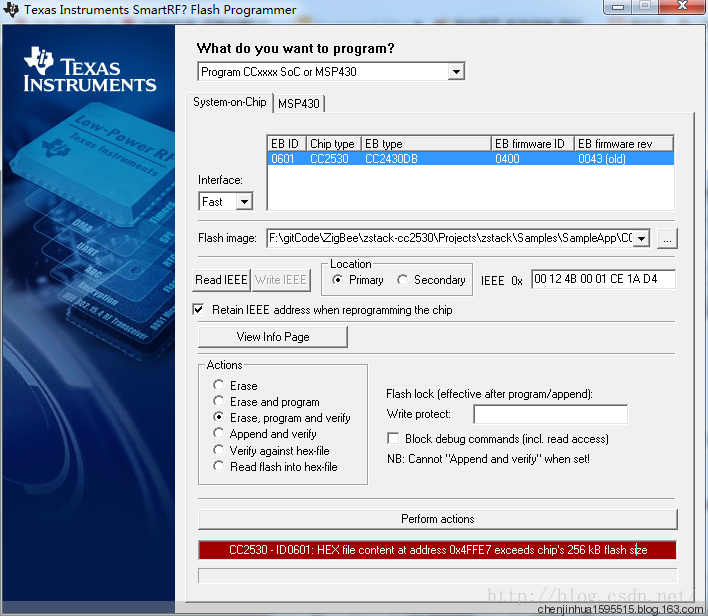Open the Interface speed dropdown showing Fast
The height and width of the screenshot is (616, 708).
point(244,201)
